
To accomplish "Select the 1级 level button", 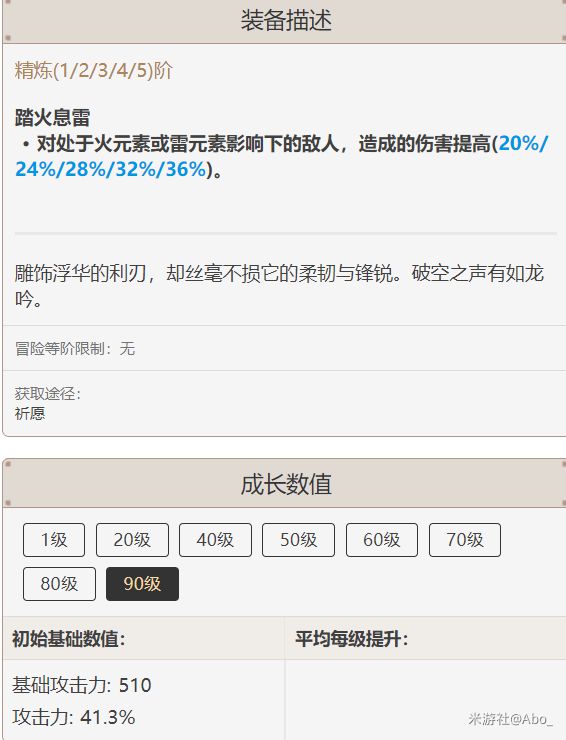I will [54, 540].
